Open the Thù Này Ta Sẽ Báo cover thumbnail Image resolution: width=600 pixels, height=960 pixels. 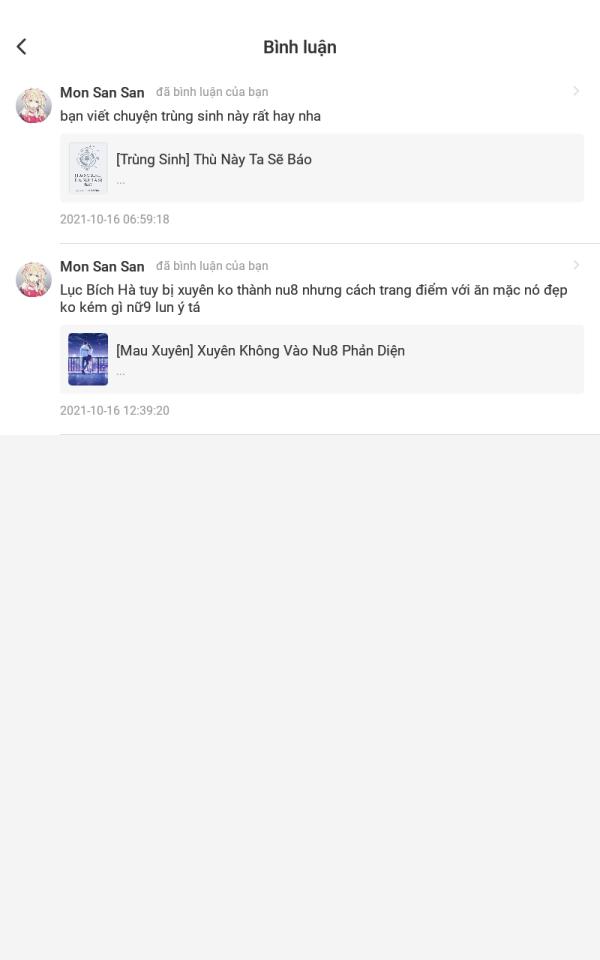[88, 168]
